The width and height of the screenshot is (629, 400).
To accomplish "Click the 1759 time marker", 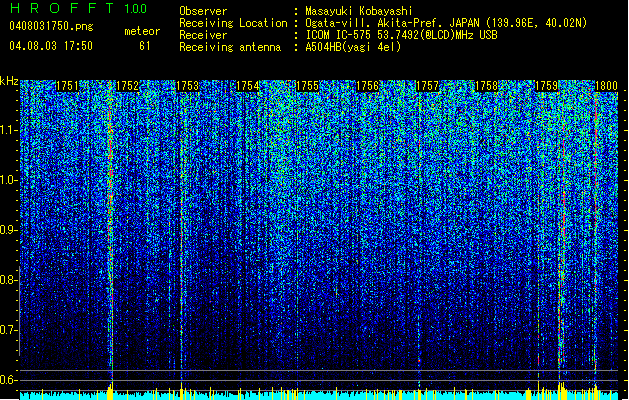I will (547, 86).
